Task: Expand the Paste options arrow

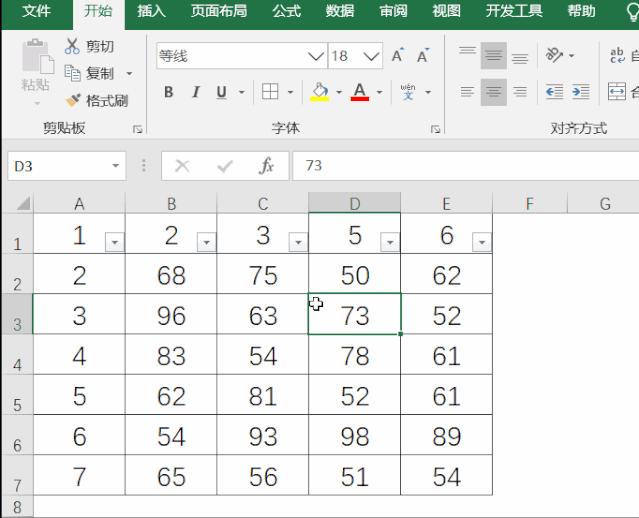Action: tap(37, 104)
